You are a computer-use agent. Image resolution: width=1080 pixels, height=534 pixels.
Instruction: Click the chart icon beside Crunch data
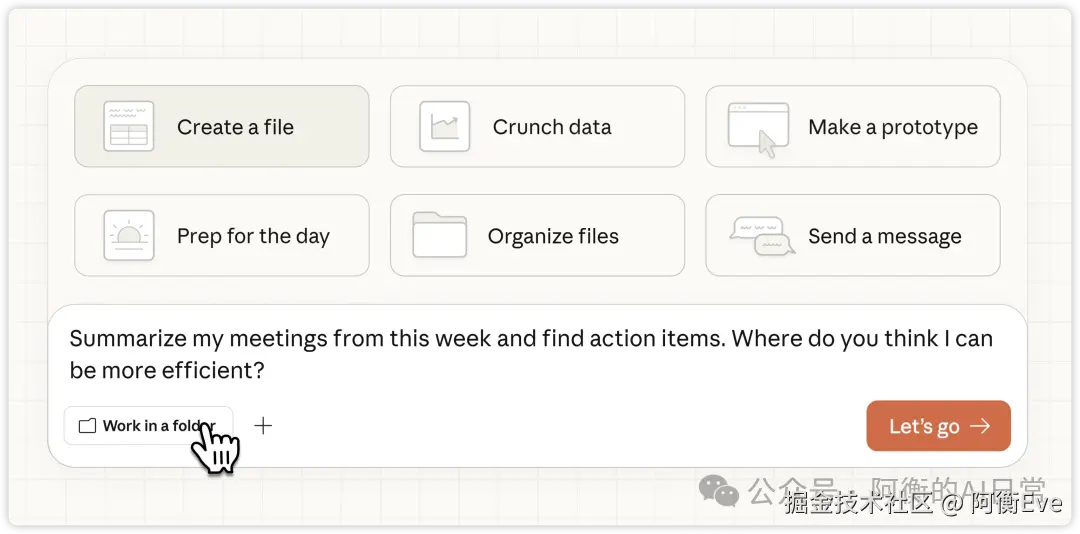[x=444, y=127]
